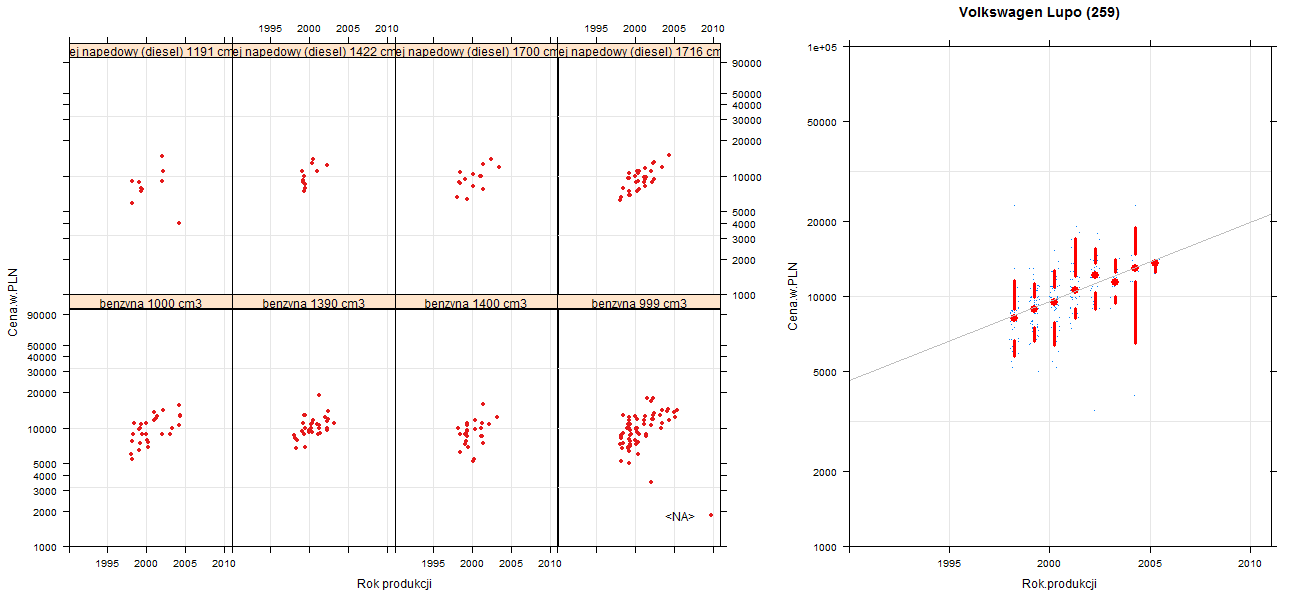
Task: Click the '5000' tick on the Lupo plot axis
Action: pyautogui.click(x=826, y=371)
